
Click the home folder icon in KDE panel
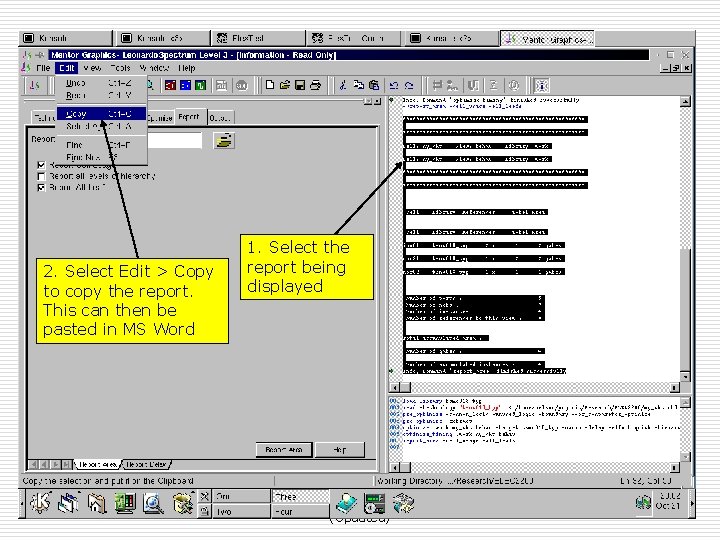tap(97, 503)
